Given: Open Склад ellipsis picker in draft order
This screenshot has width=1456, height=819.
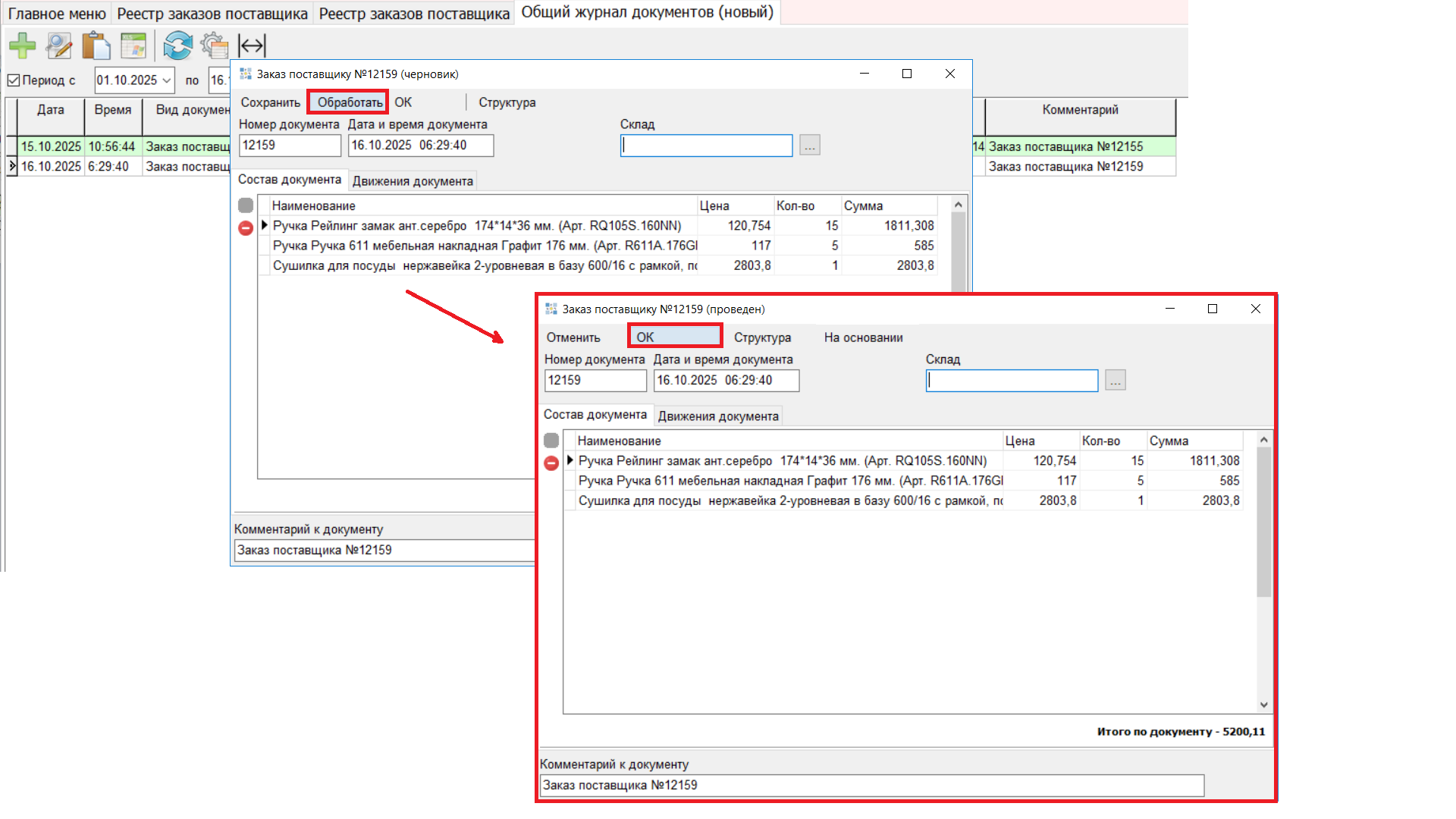Looking at the screenshot, I should pyautogui.click(x=809, y=146).
